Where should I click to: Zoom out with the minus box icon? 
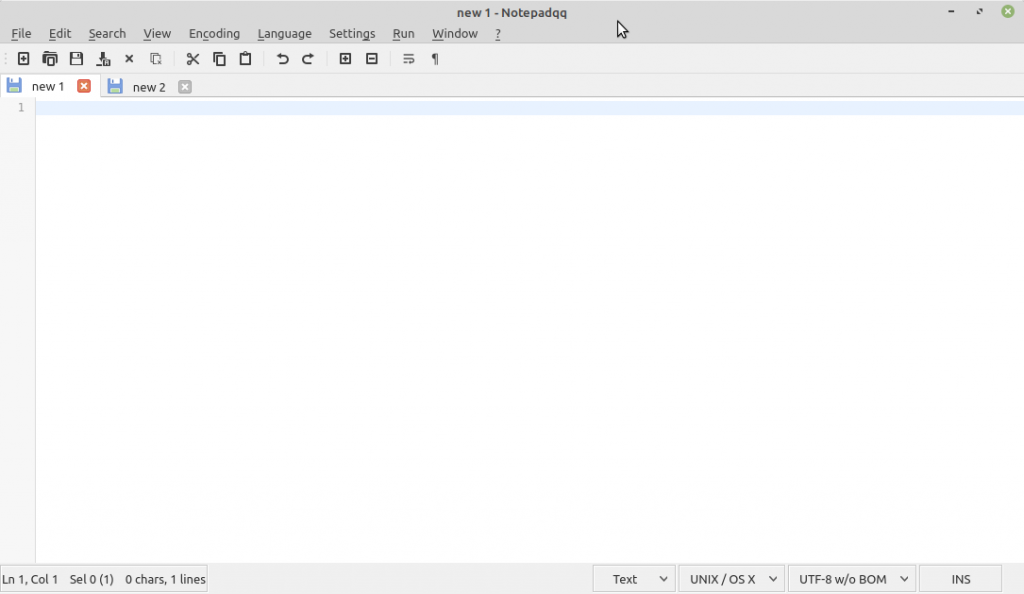(372, 59)
